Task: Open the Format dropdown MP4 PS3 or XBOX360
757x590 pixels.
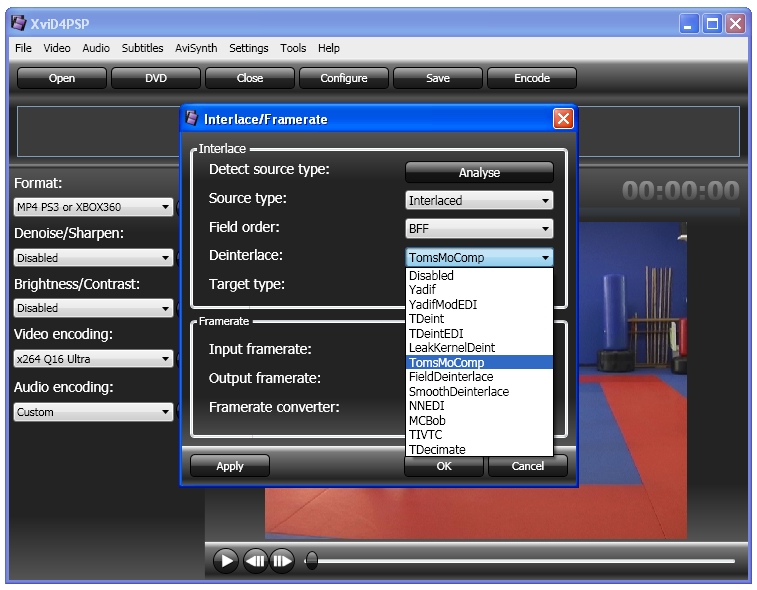Action: [93, 207]
